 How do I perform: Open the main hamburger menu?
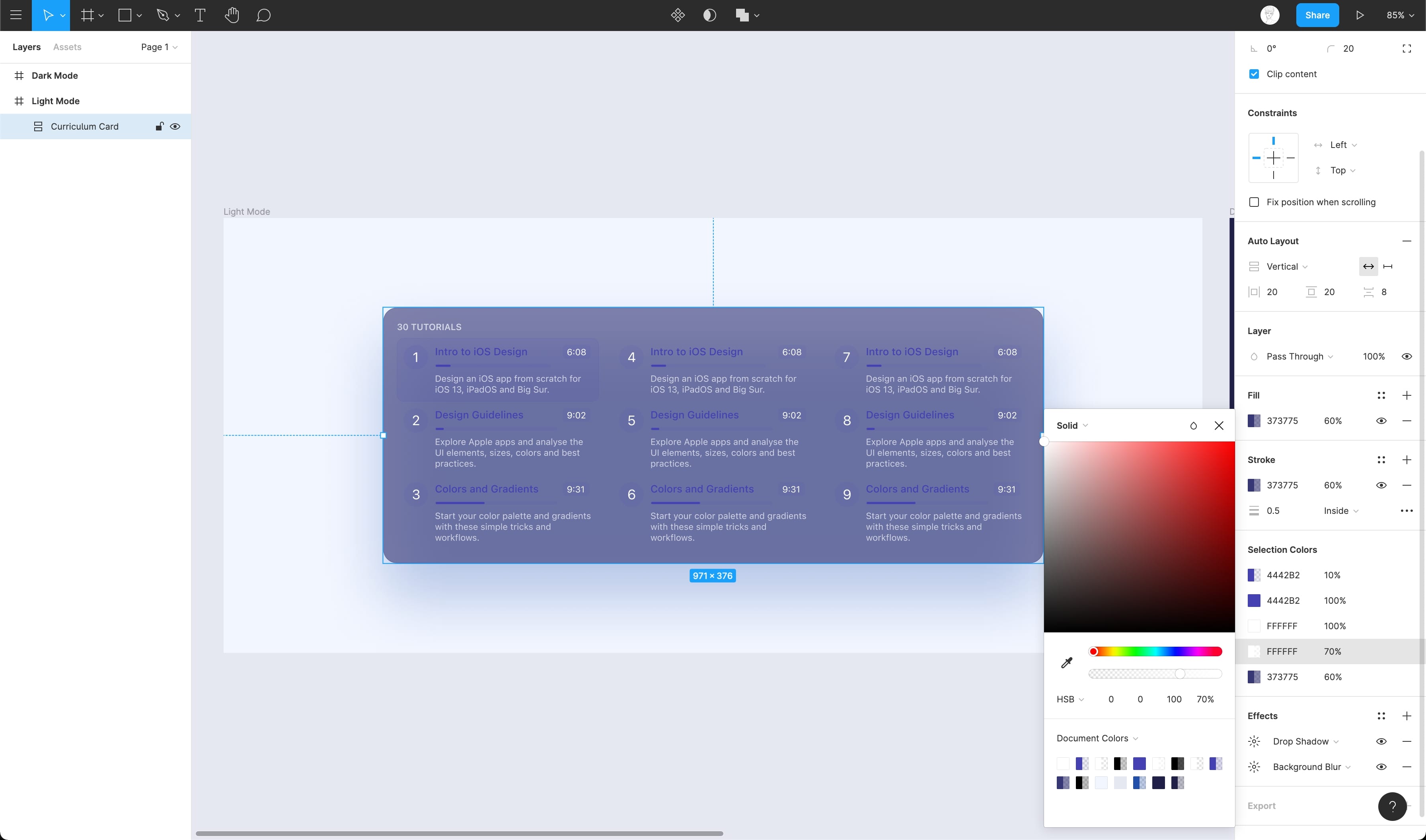point(16,15)
